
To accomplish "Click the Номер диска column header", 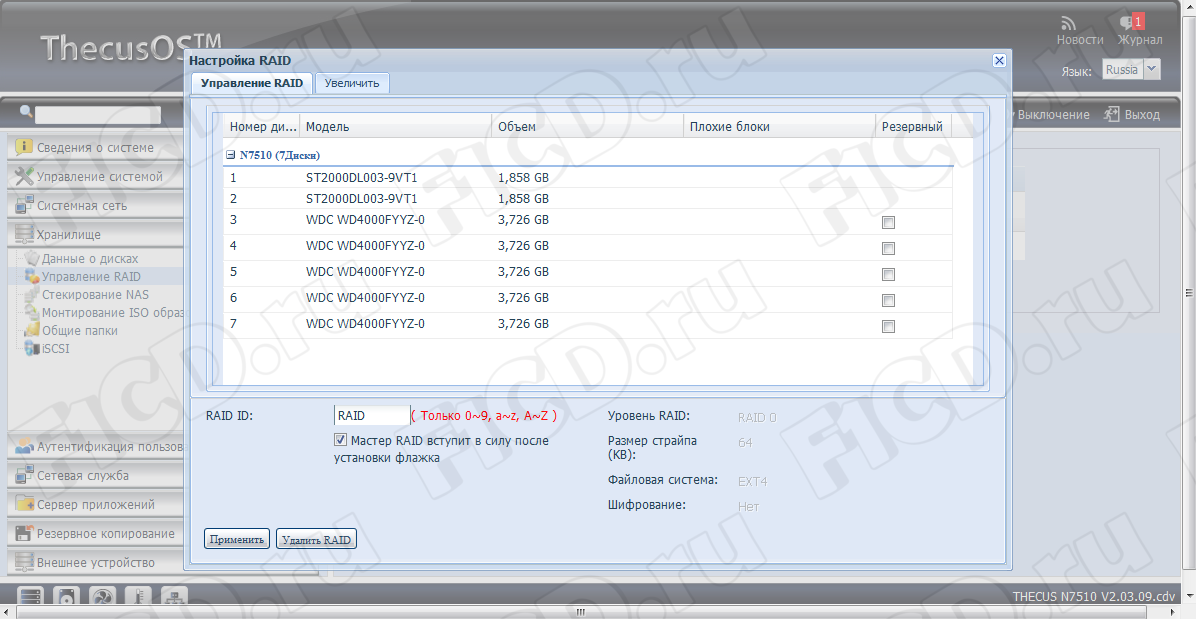I will pyautogui.click(x=262, y=127).
